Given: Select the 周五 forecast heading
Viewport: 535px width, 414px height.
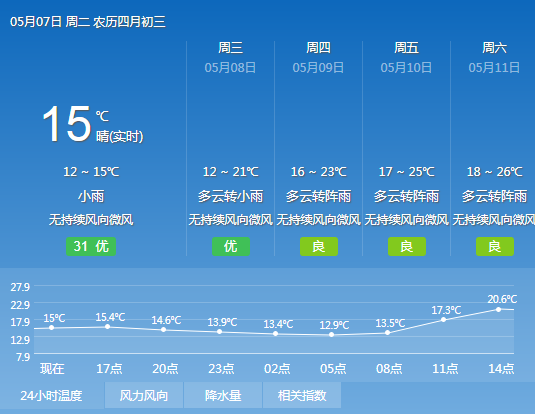Looking at the screenshot, I should click(407, 47).
